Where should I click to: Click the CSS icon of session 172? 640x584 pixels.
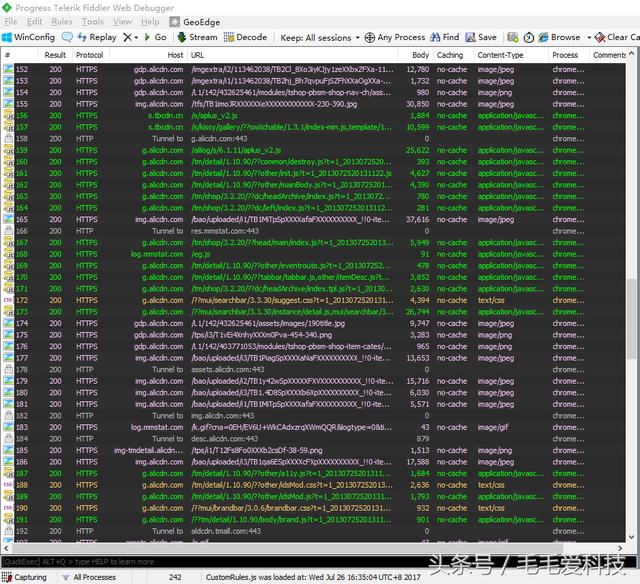(x=8, y=300)
